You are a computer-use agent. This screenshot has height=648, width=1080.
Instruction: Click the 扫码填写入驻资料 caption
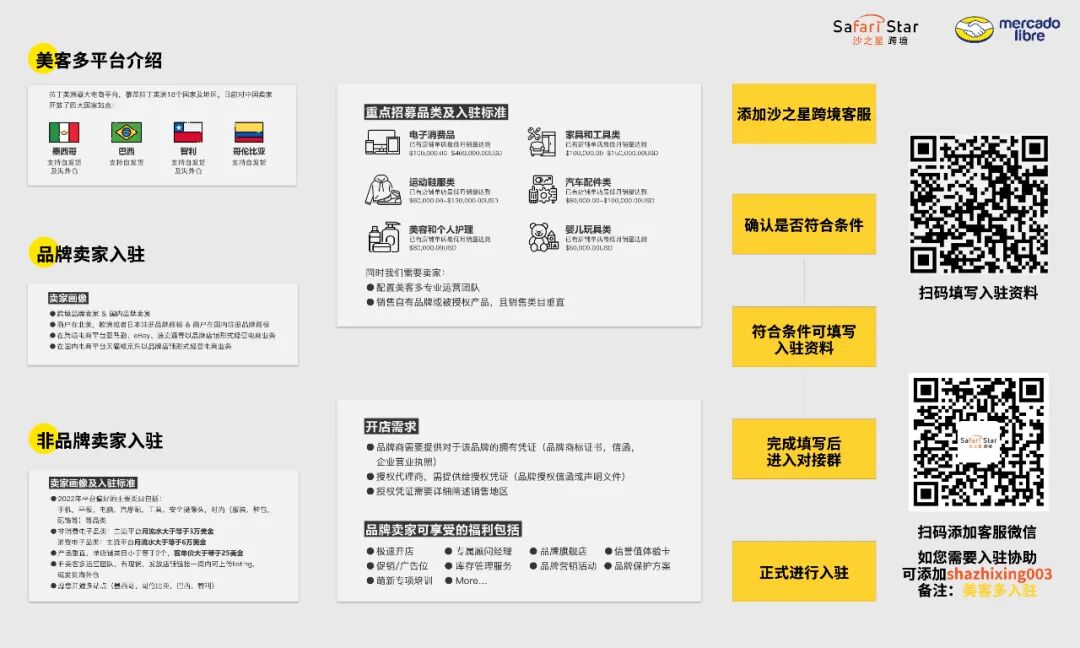[978, 293]
